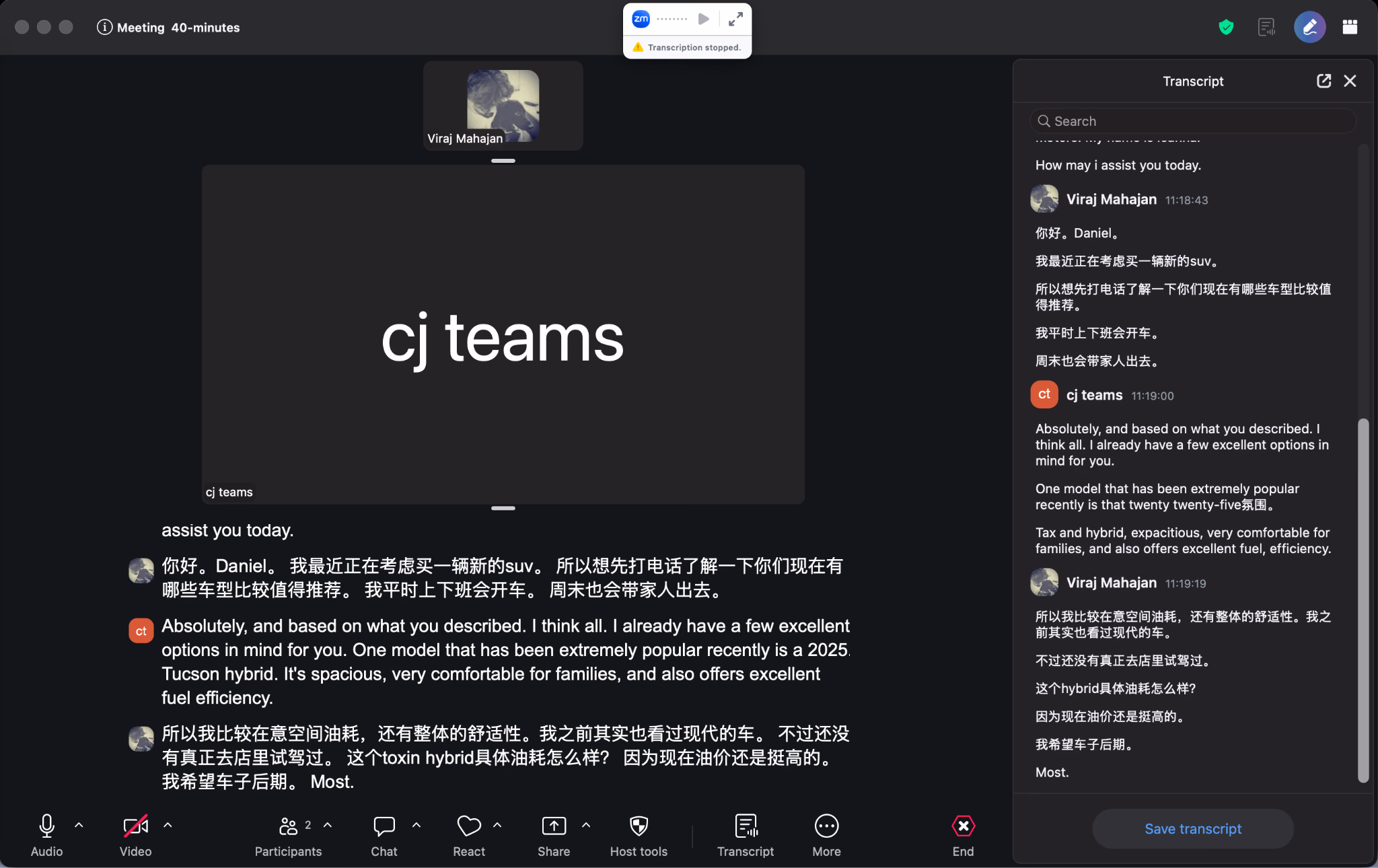
Task: Click the green encryption shield icon
Action: [x=1226, y=27]
